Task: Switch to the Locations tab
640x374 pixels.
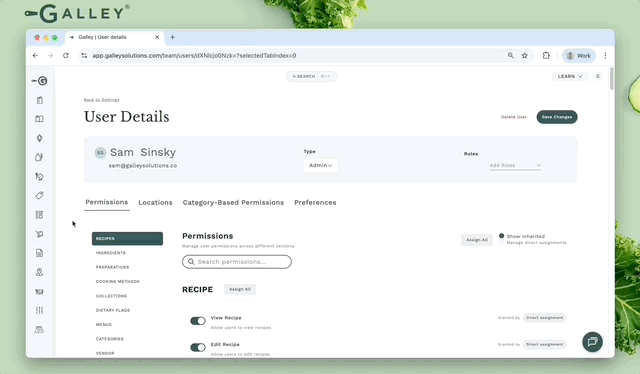Action: coord(155,203)
